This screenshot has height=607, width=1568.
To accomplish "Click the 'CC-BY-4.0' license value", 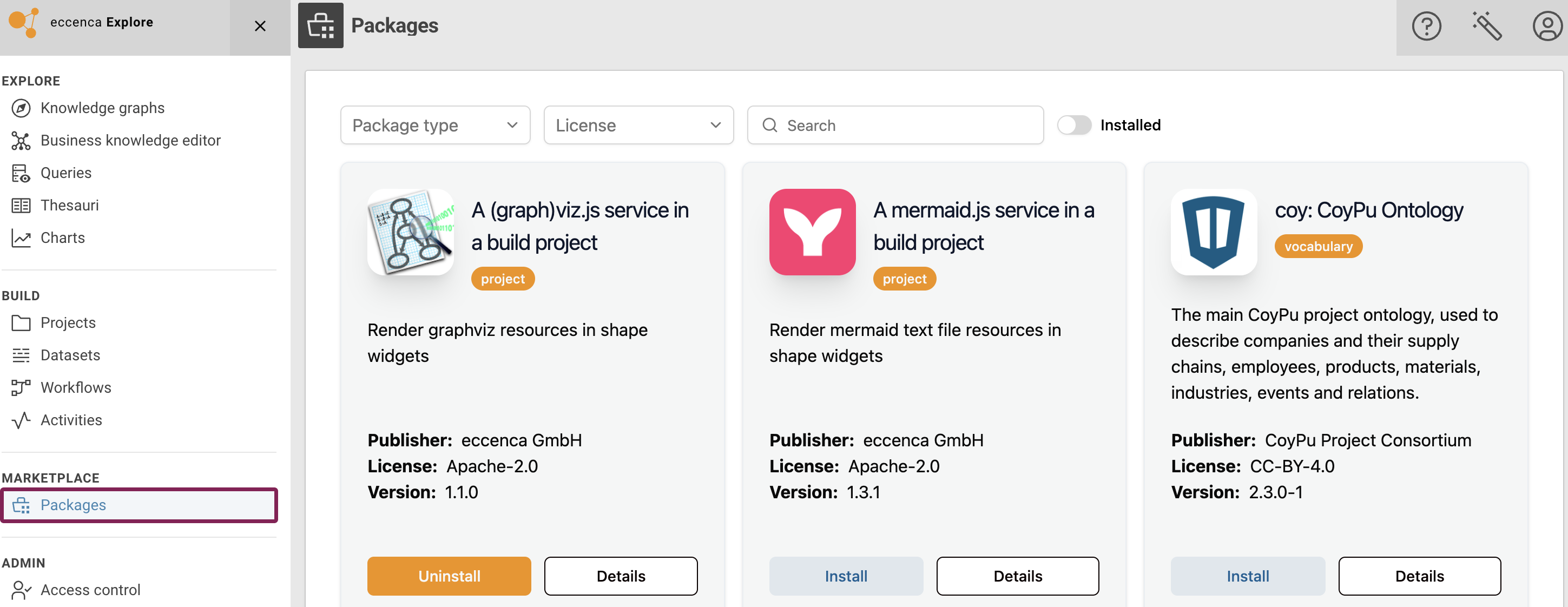I will (1292, 466).
